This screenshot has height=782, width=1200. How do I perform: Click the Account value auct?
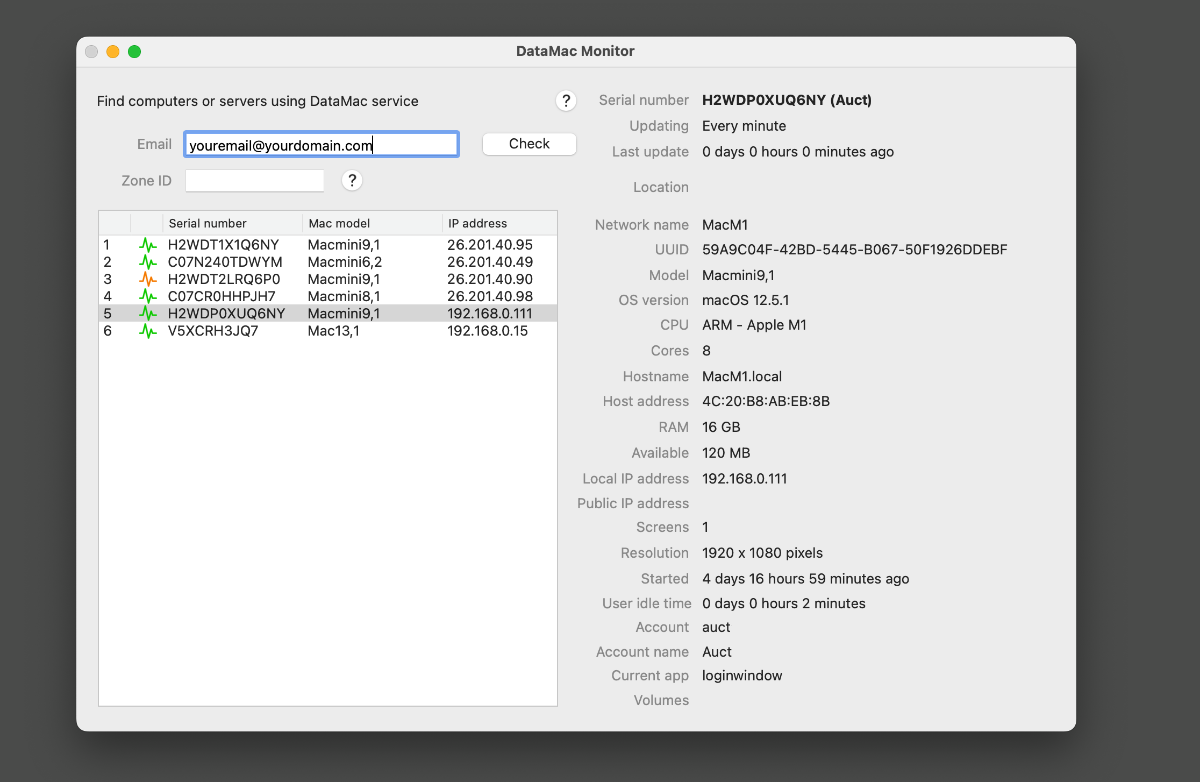coord(716,627)
